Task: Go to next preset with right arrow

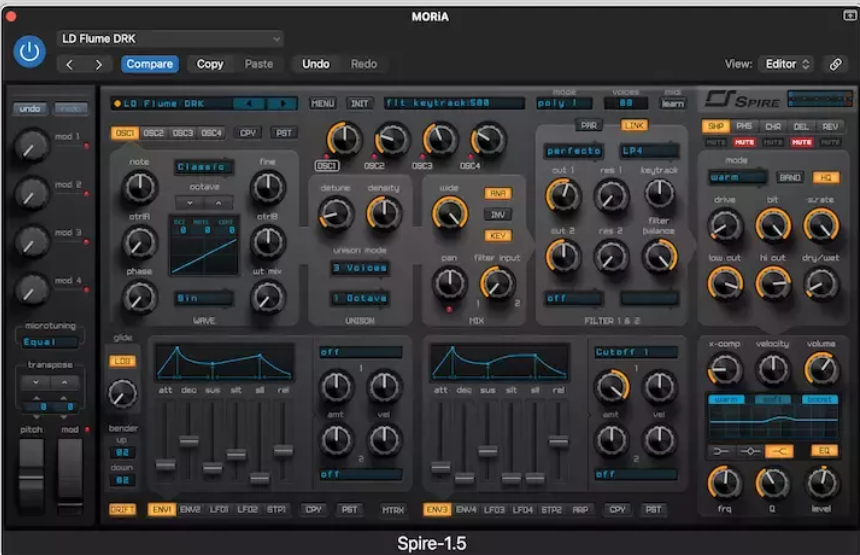Action: point(98,65)
